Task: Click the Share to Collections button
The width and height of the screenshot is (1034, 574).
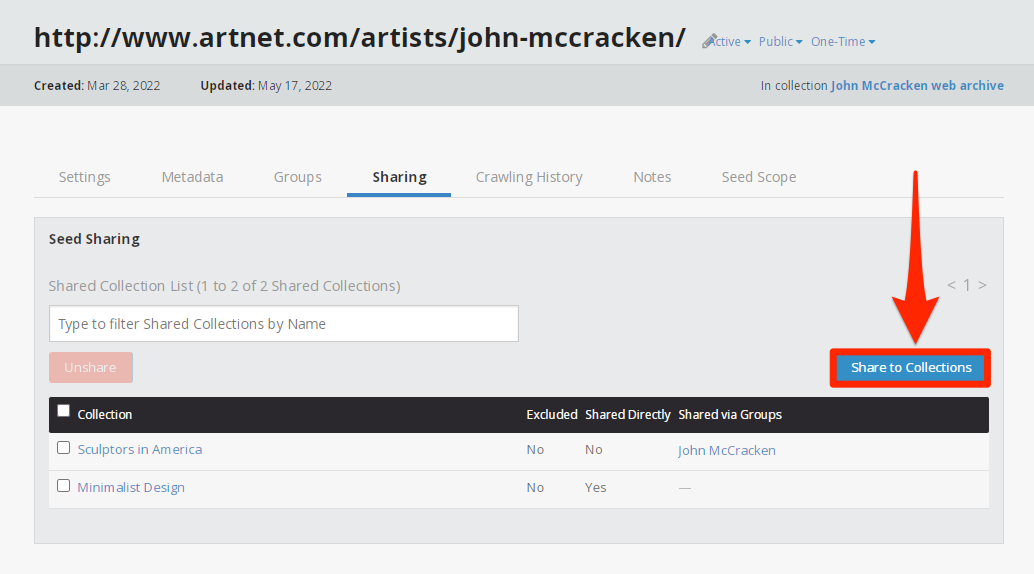Action: pyautogui.click(x=911, y=368)
